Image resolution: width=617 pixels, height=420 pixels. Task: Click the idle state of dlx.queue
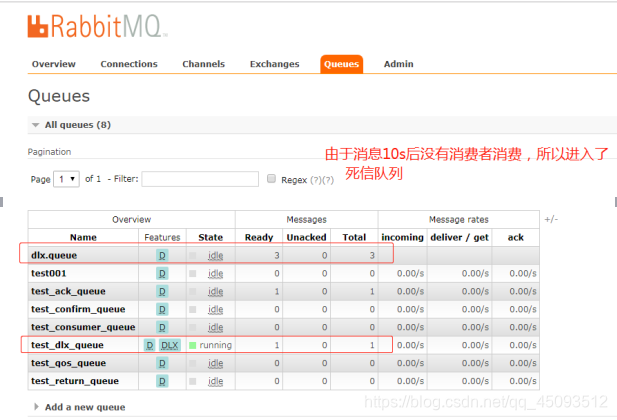tap(216, 255)
